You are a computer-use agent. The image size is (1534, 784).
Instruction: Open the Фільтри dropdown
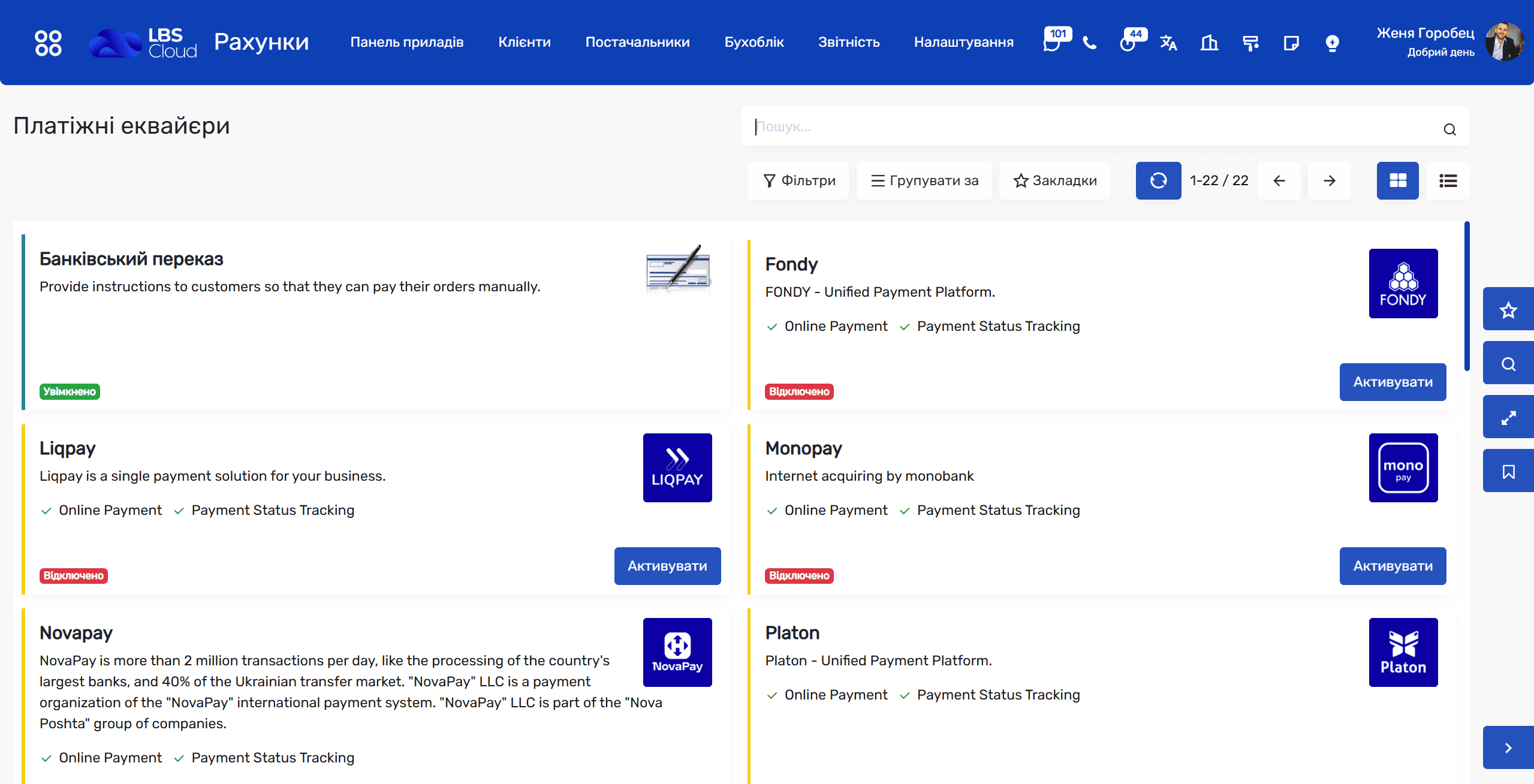(x=798, y=180)
